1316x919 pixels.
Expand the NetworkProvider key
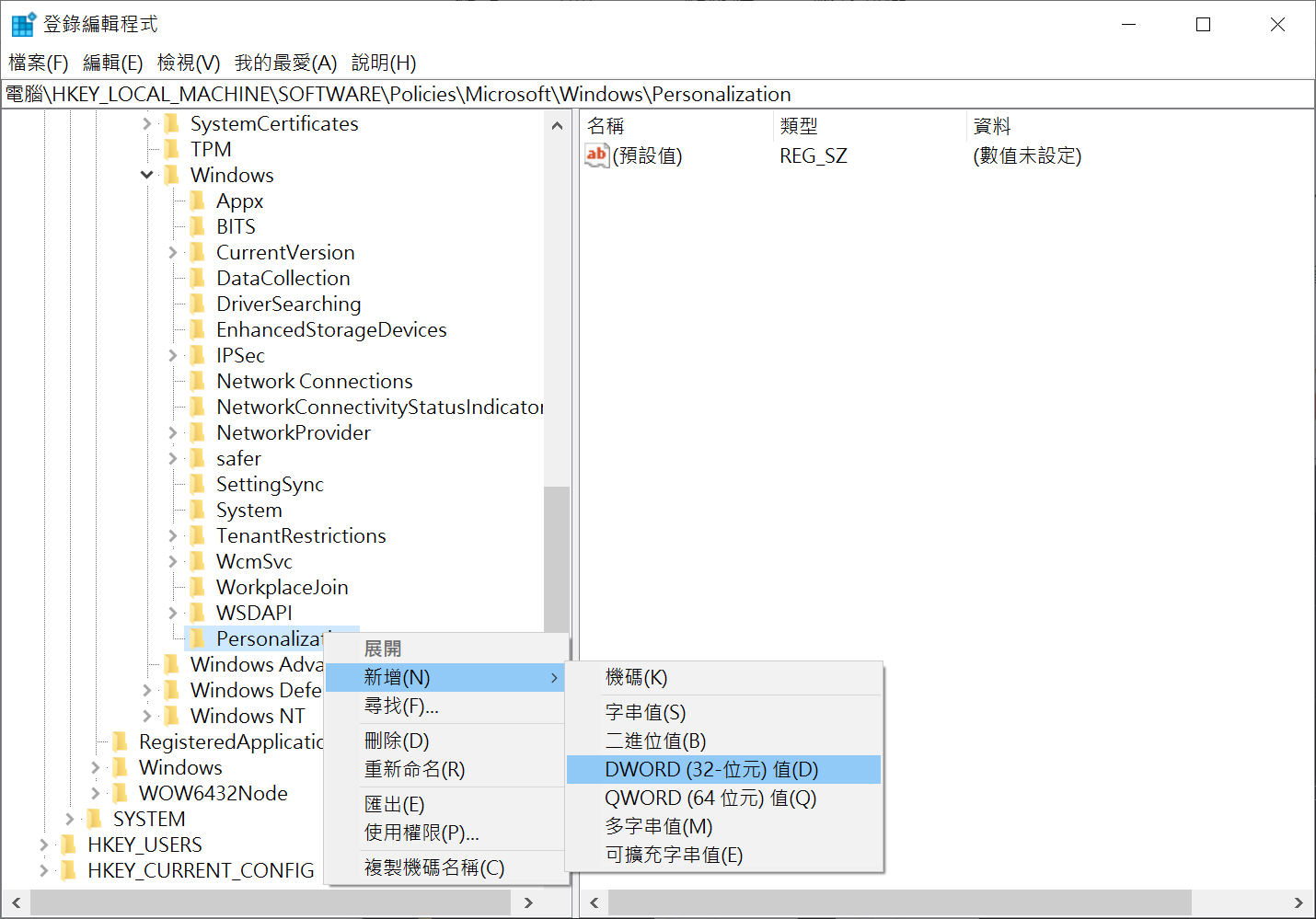173,432
